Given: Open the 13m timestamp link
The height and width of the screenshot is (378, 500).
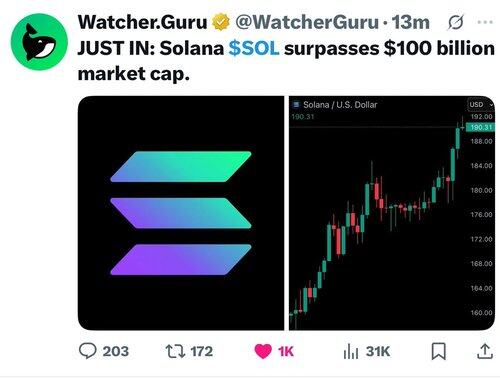Looking at the screenshot, I should click(410, 22).
